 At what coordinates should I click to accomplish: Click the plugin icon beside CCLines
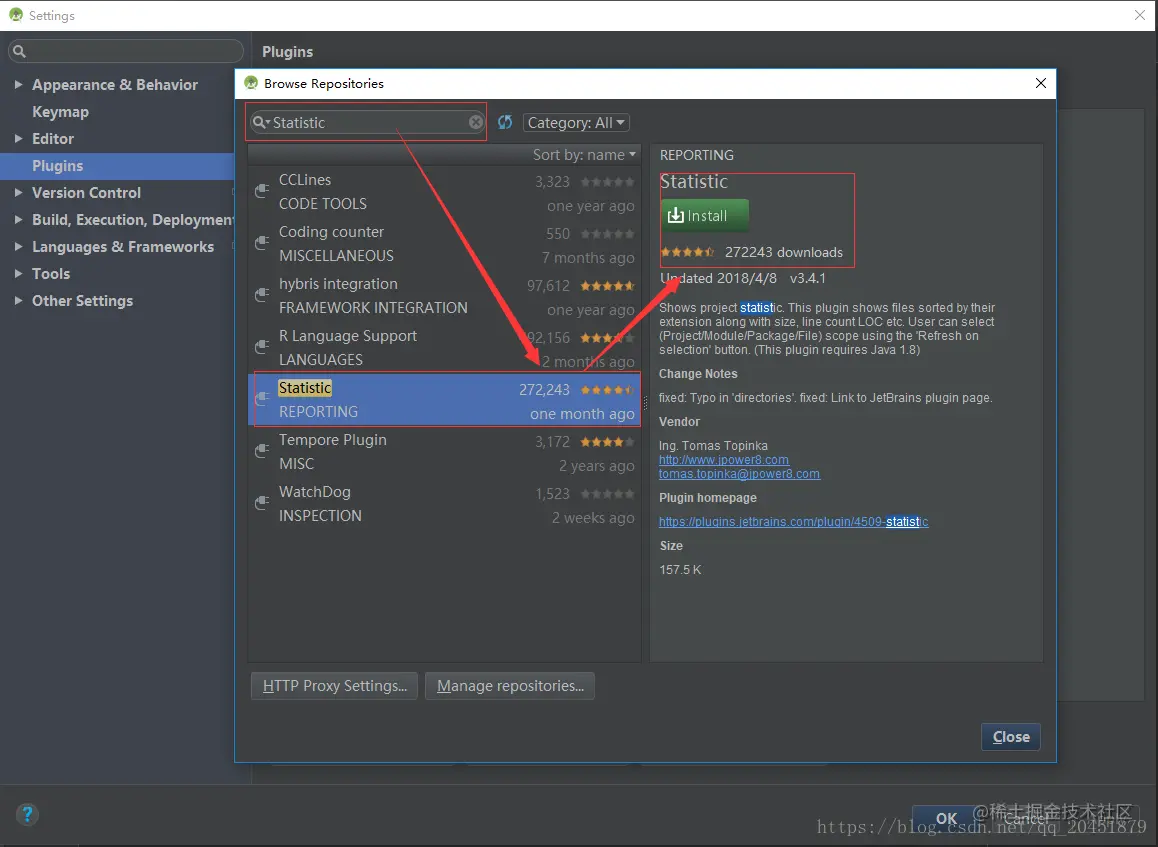[261, 191]
